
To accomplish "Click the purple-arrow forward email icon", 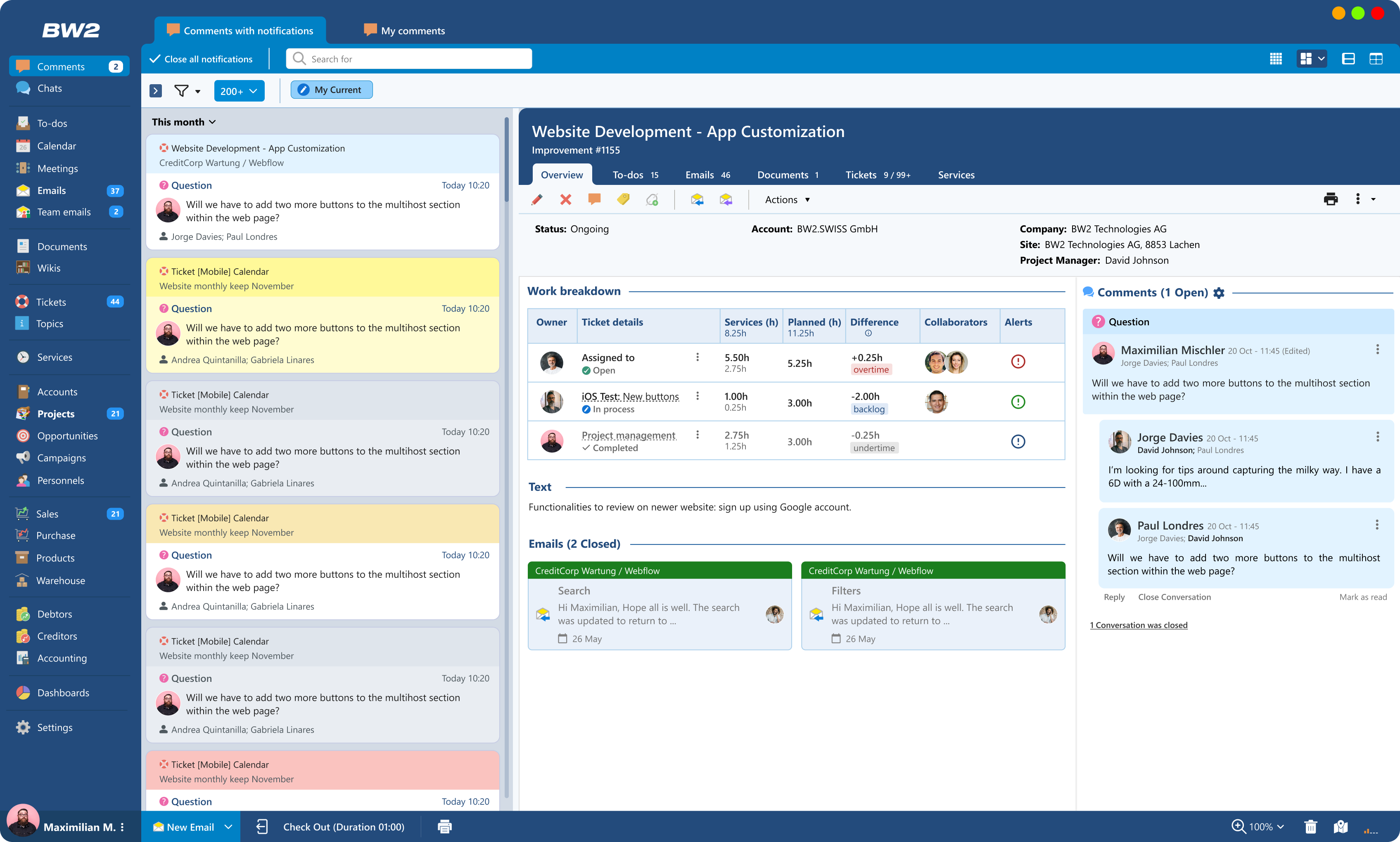I will 726,200.
